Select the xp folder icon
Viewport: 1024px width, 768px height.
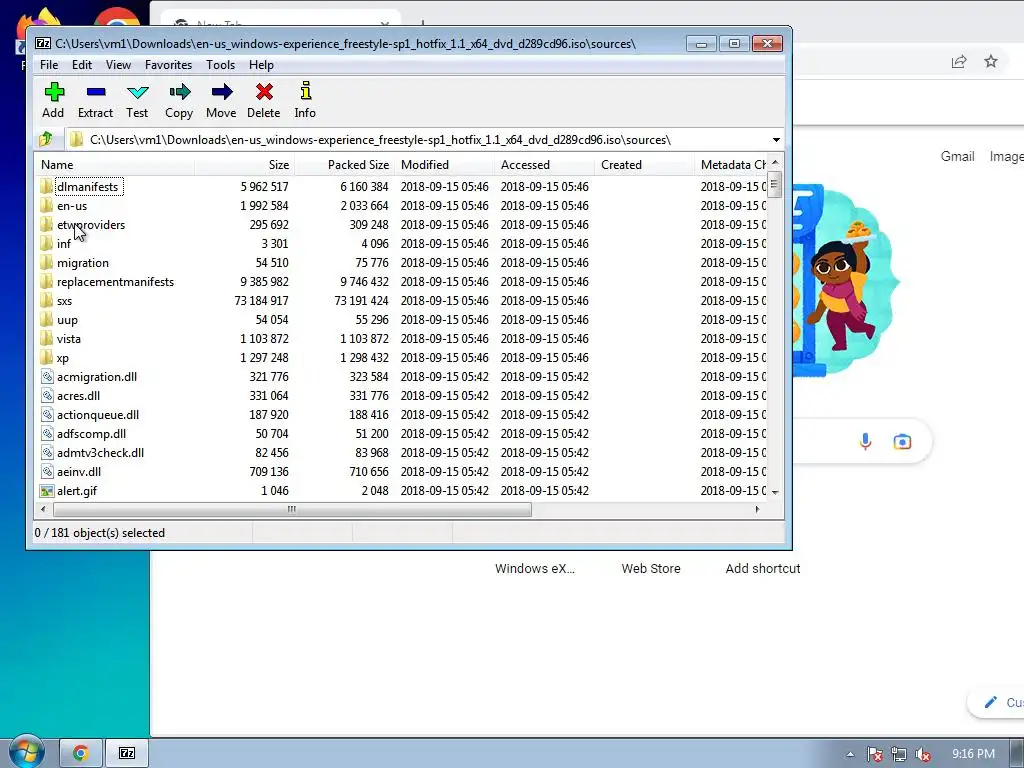tap(46, 357)
